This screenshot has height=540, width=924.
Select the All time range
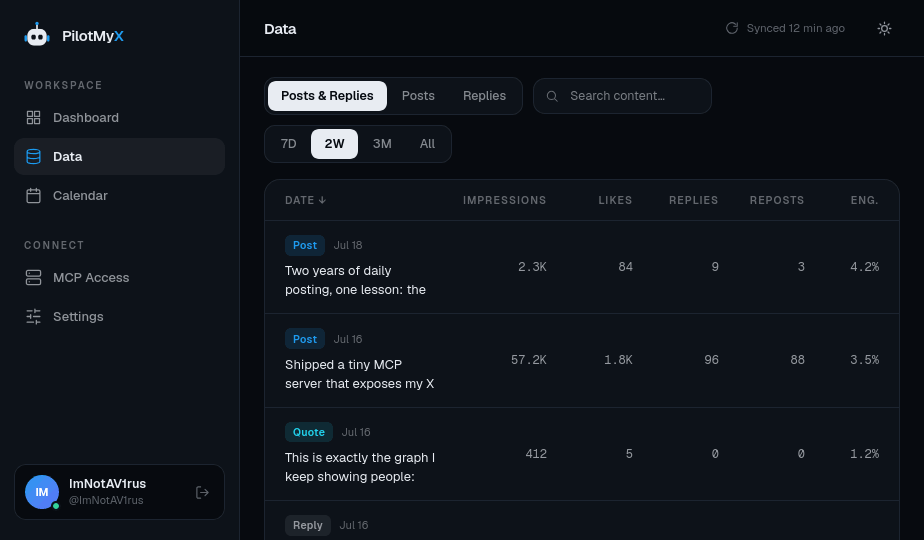tap(427, 144)
